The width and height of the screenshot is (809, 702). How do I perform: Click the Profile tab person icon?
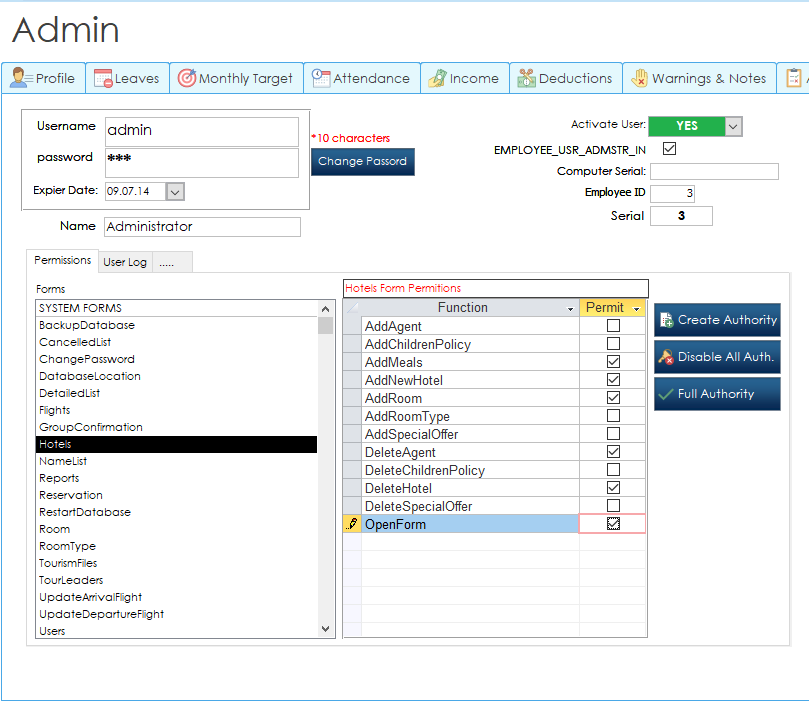(x=21, y=78)
